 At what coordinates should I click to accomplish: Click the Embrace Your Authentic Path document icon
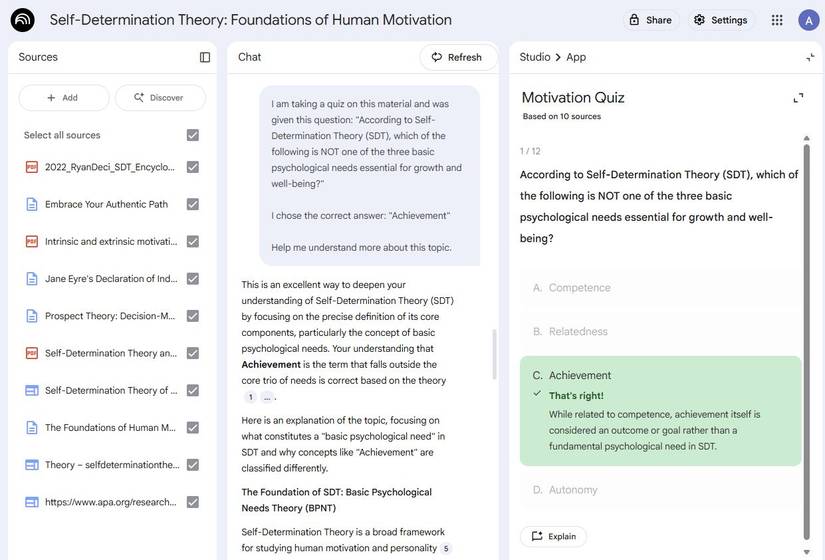coord(31,204)
